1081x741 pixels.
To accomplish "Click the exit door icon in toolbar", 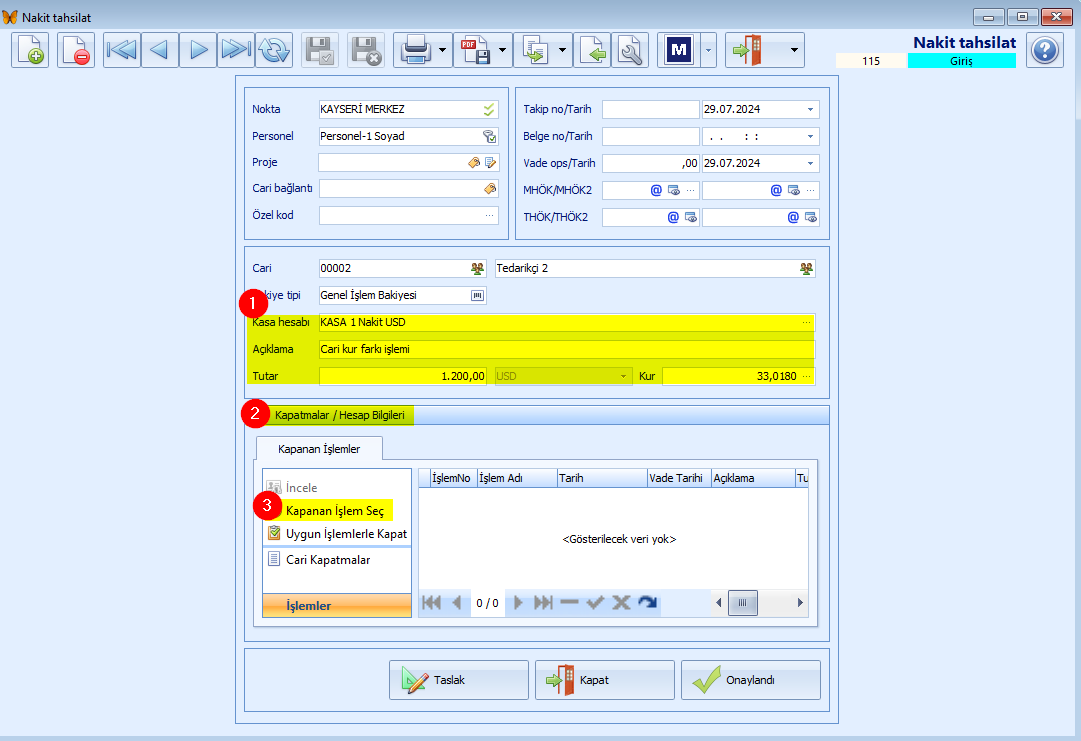I will tap(747, 50).
